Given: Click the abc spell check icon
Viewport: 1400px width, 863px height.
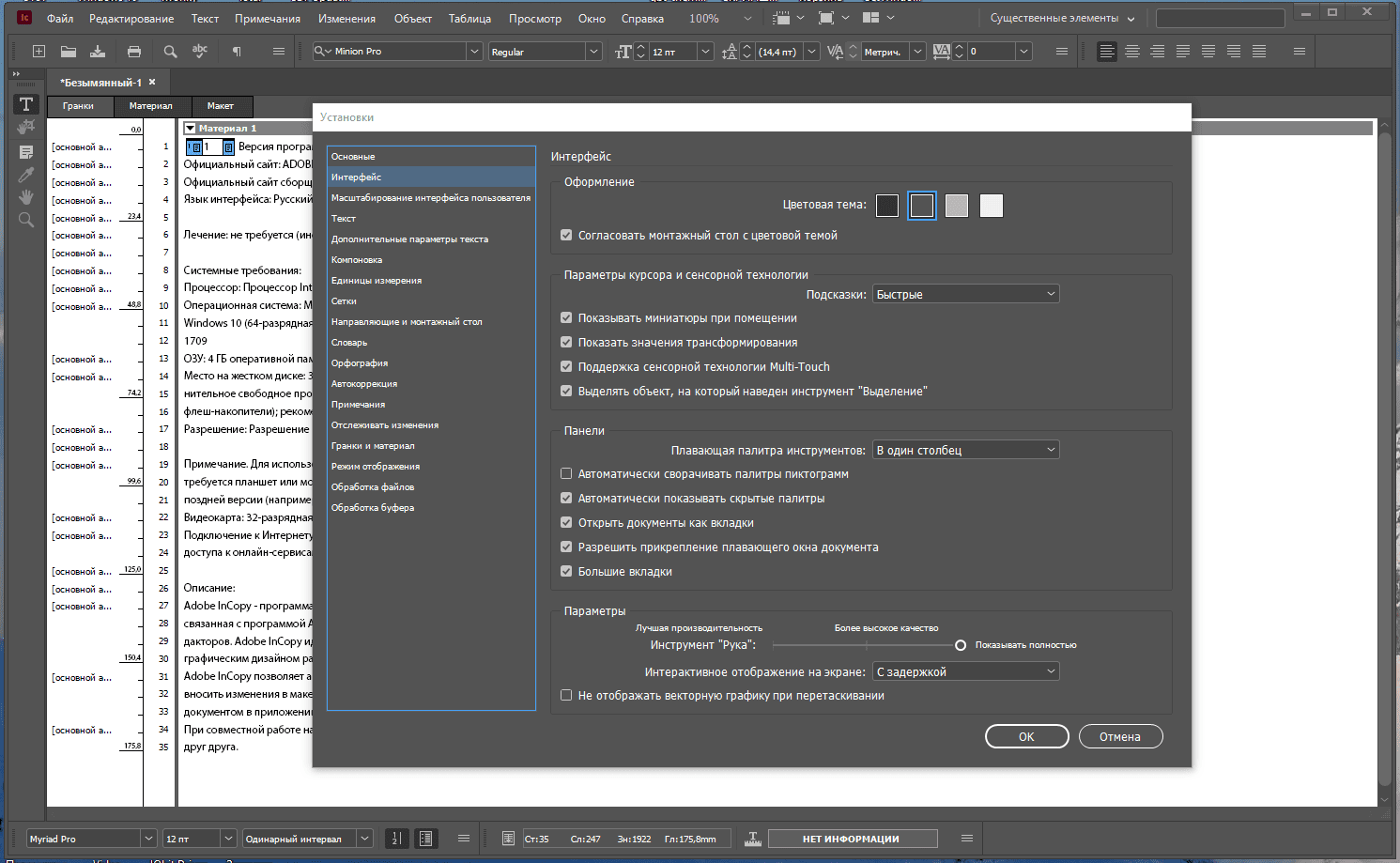Looking at the screenshot, I should click(x=200, y=51).
